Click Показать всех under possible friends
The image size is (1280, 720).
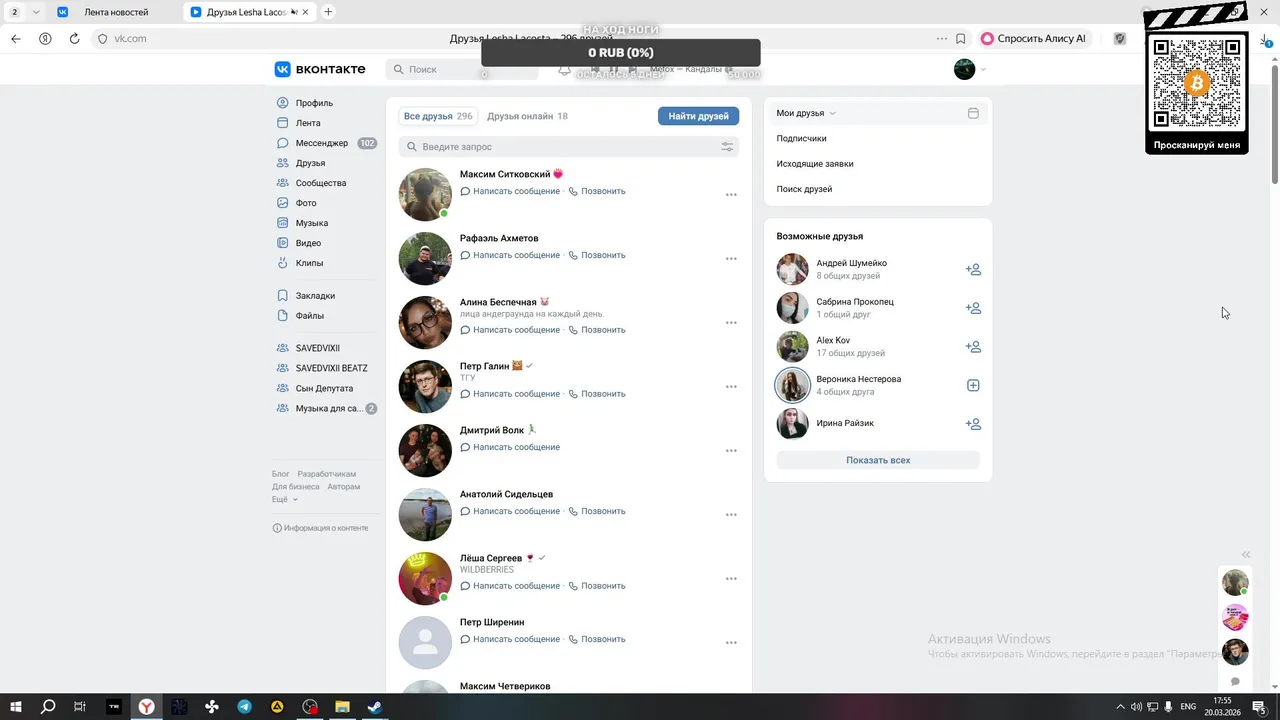click(x=878, y=460)
